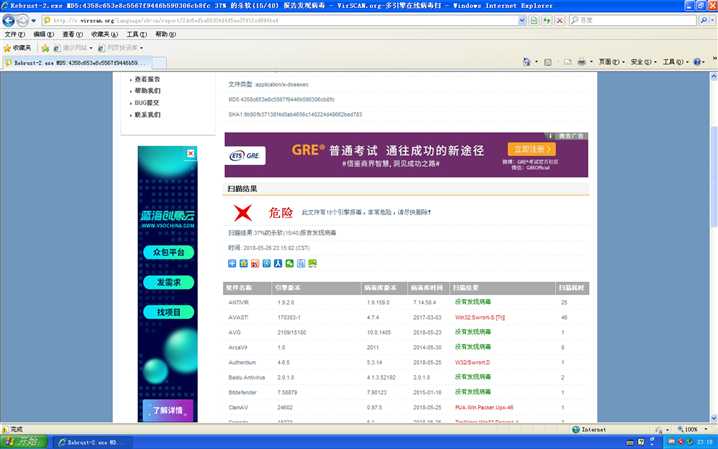The width and height of the screenshot is (718, 449).
Task: Click the 了解详情 button in the ad
Action: [x=168, y=410]
